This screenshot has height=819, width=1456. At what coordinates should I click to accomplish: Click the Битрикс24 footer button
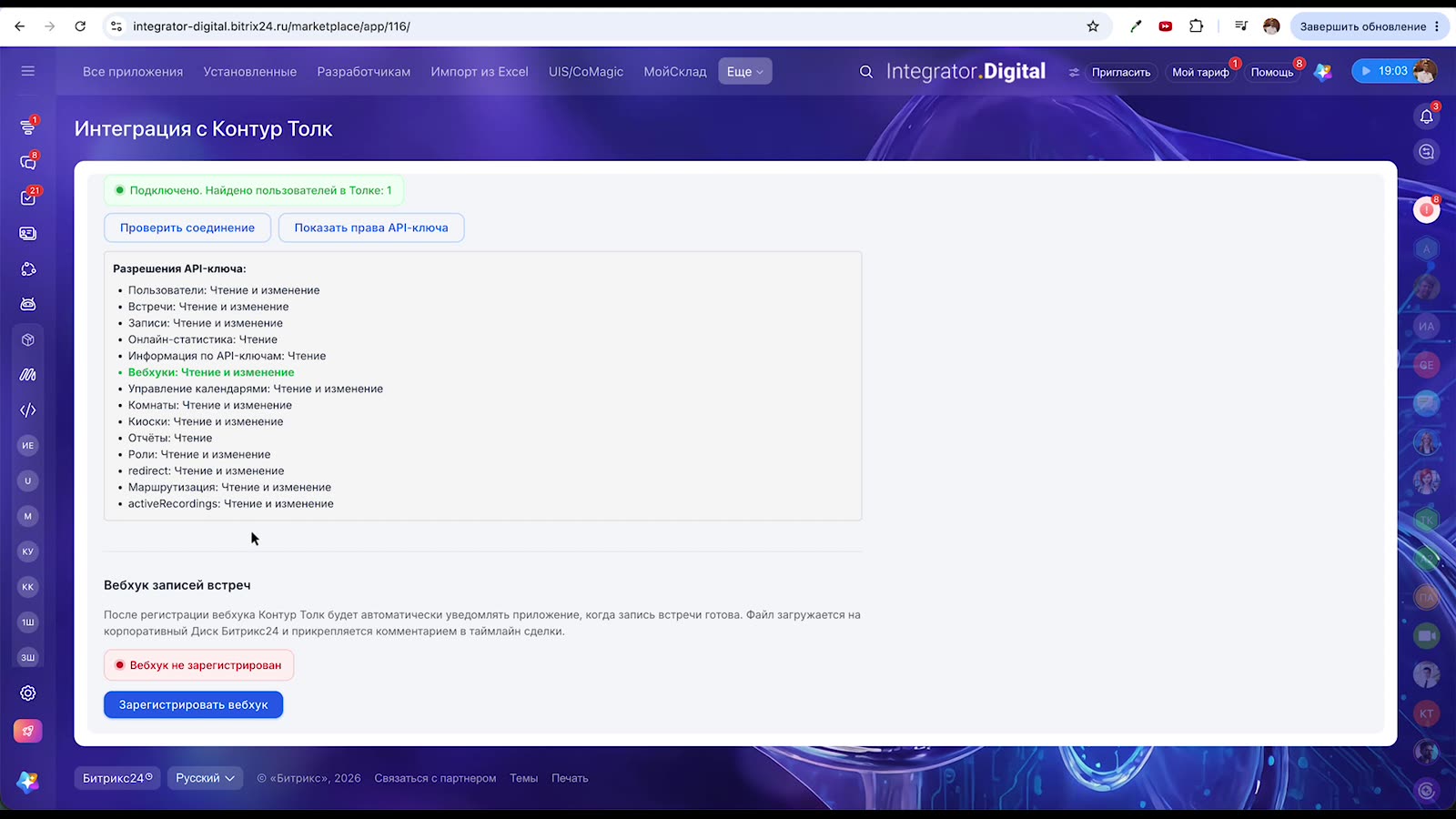click(x=117, y=778)
